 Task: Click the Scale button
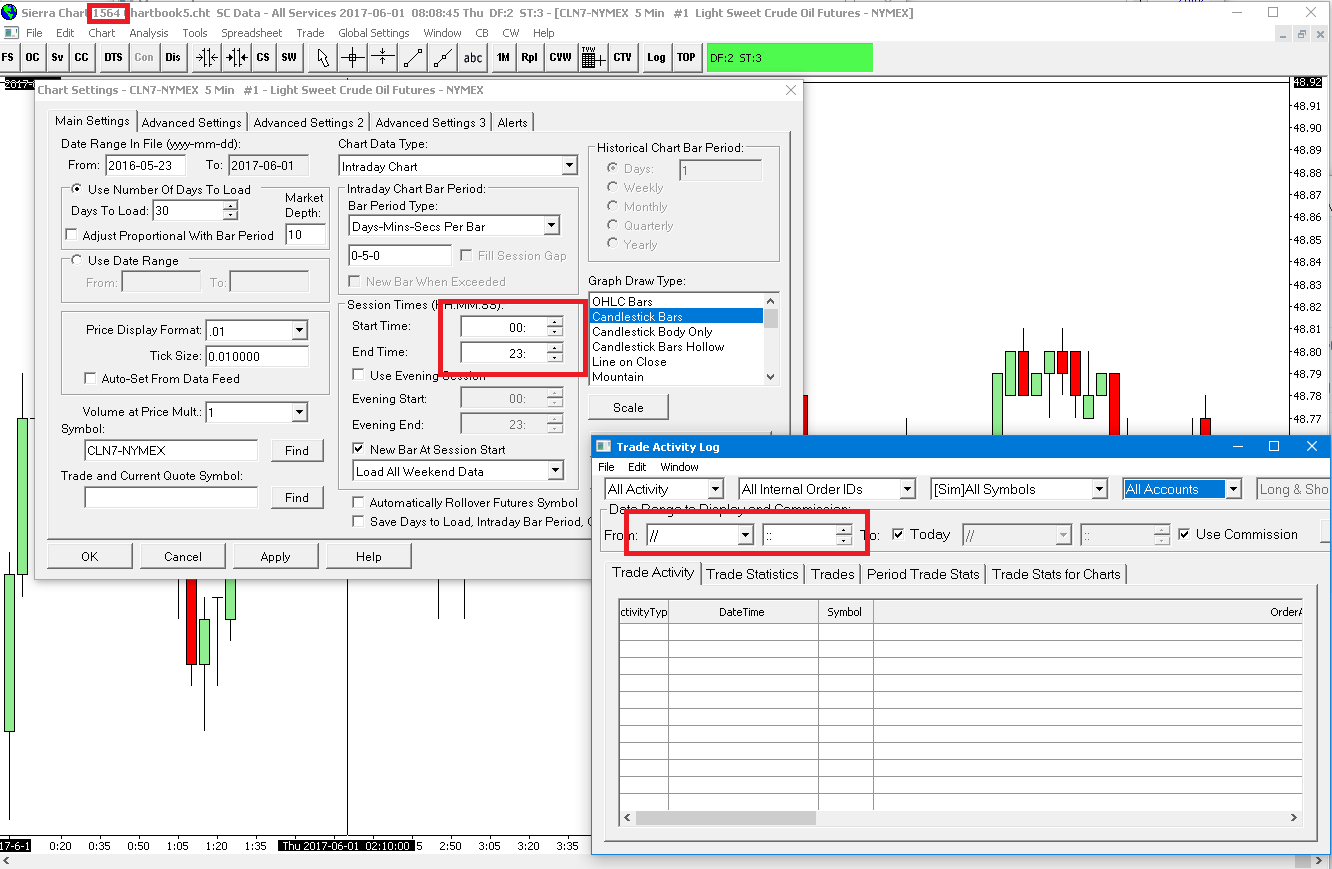pyautogui.click(x=628, y=408)
